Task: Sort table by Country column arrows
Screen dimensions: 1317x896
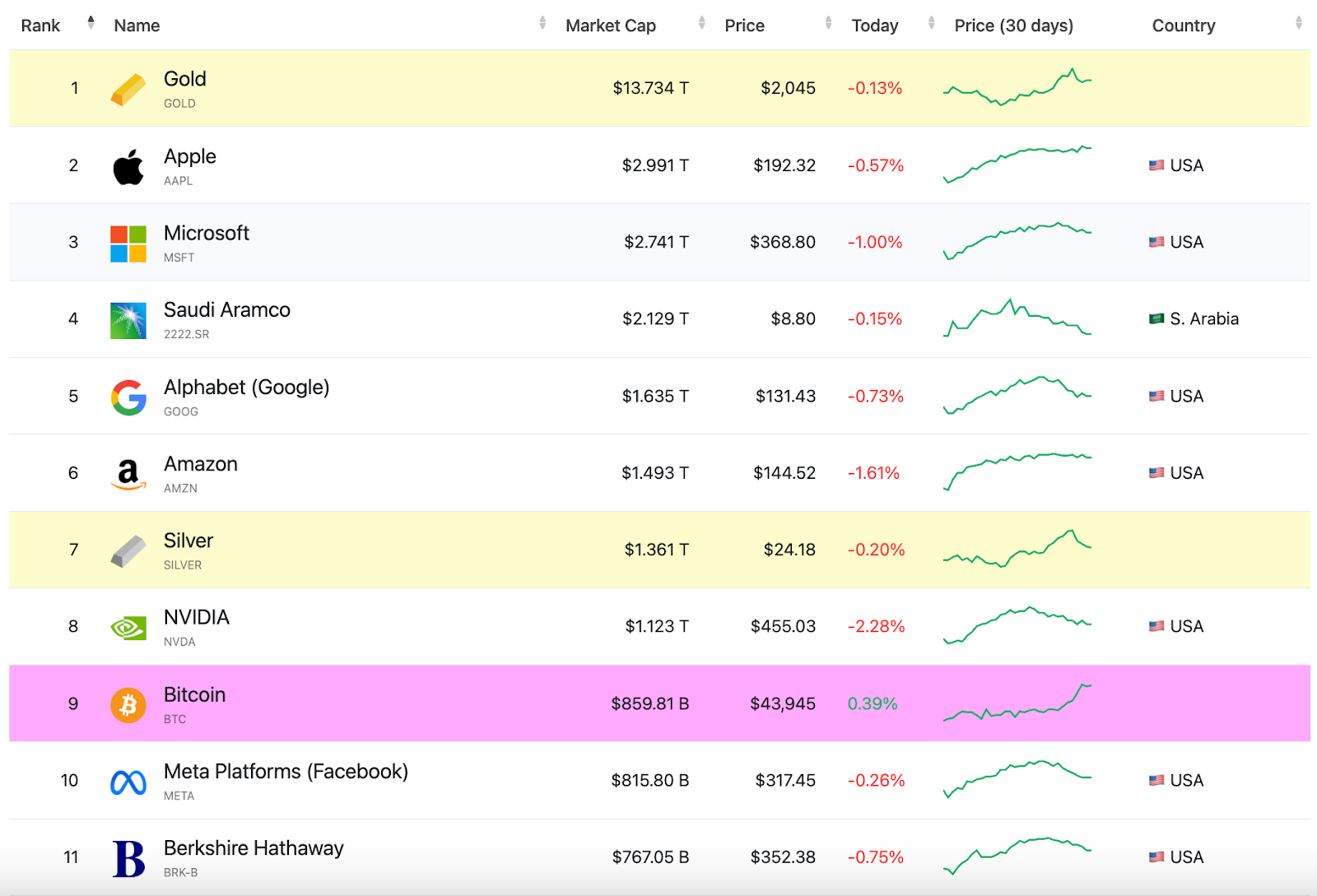Action: pyautogui.click(x=1298, y=22)
